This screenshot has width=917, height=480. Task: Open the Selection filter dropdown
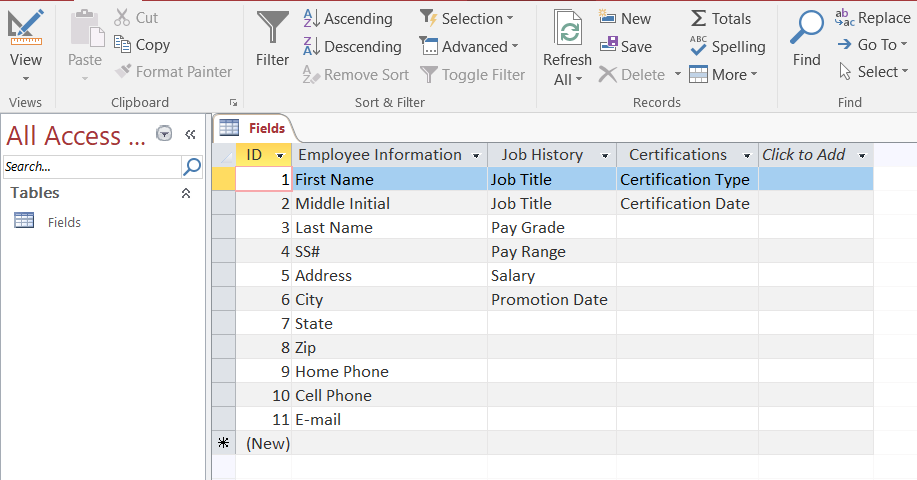(x=466, y=19)
